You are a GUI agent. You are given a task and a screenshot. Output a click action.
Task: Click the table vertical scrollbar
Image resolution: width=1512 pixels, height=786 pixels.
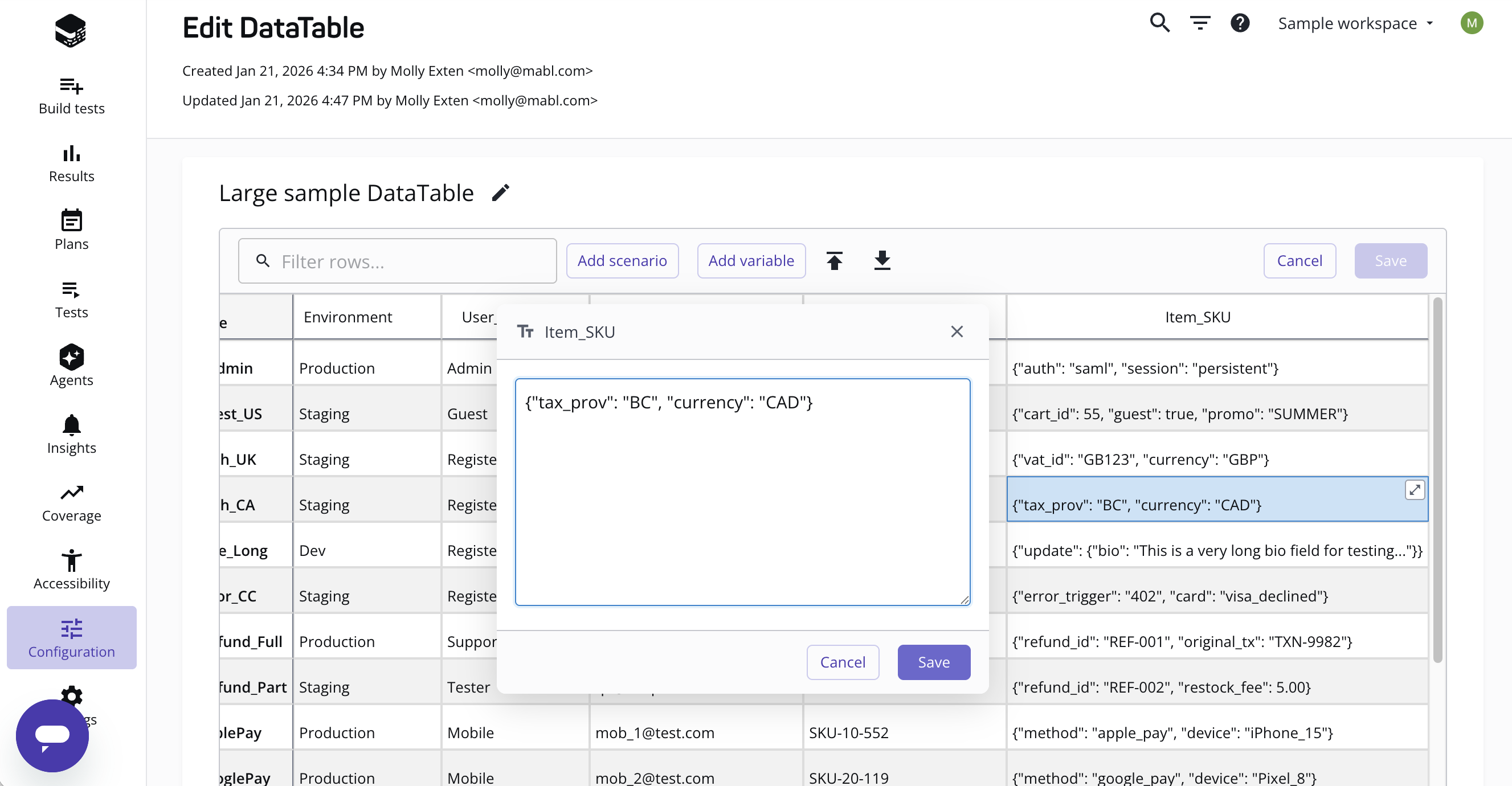coord(1437,480)
